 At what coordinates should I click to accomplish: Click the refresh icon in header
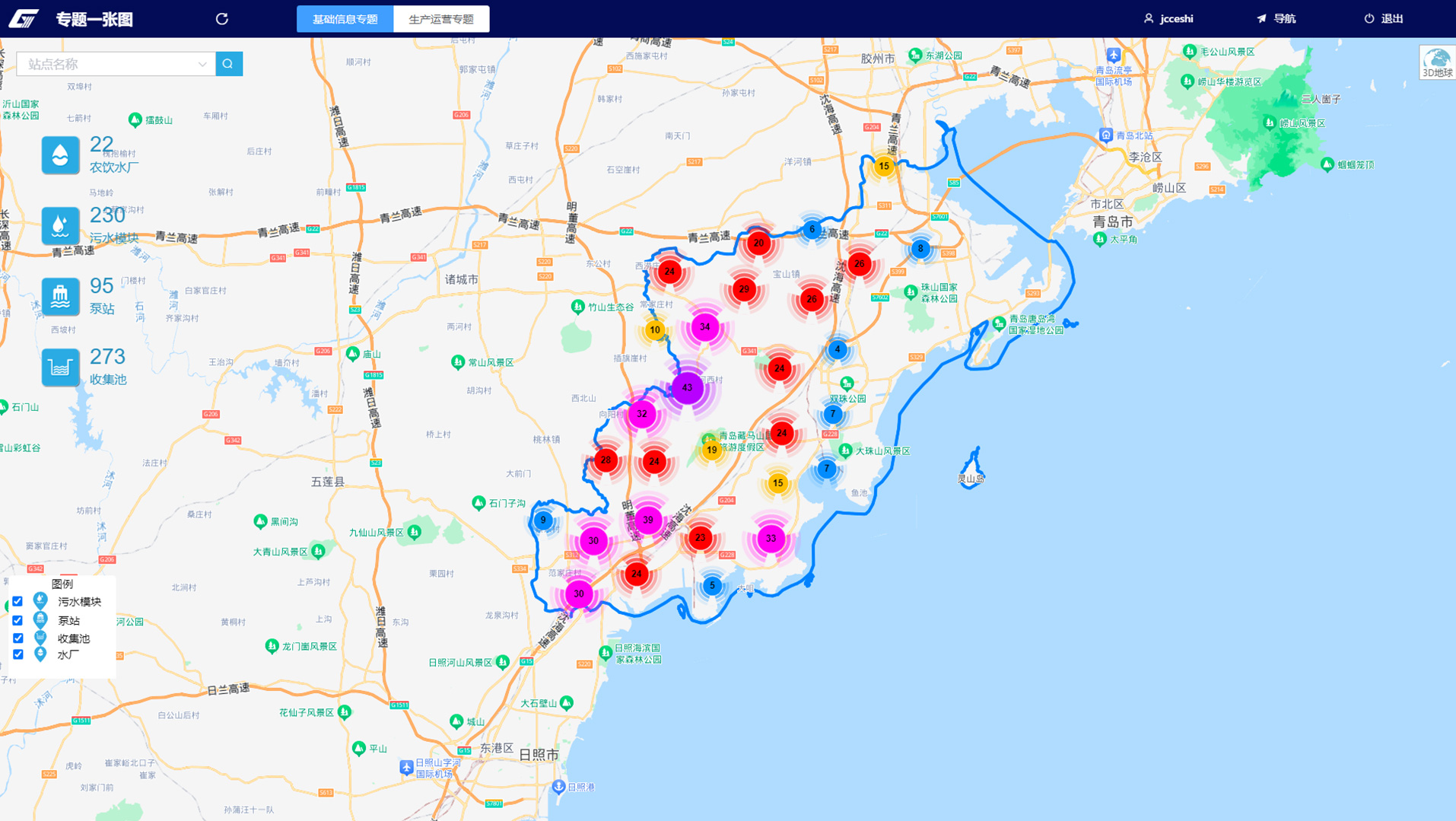[222, 19]
